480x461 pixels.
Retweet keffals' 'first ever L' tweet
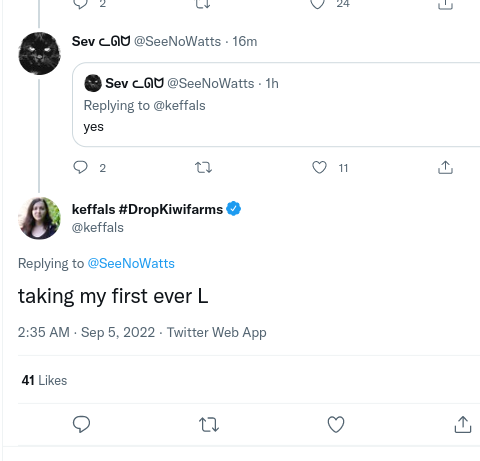pos(209,425)
